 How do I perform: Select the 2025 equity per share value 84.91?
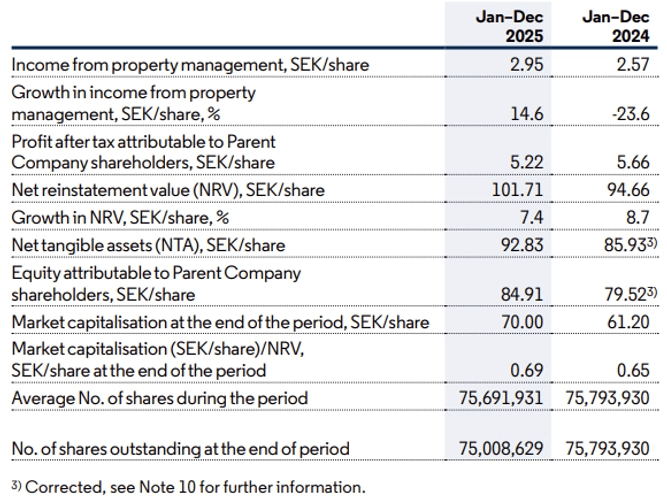(x=520, y=294)
